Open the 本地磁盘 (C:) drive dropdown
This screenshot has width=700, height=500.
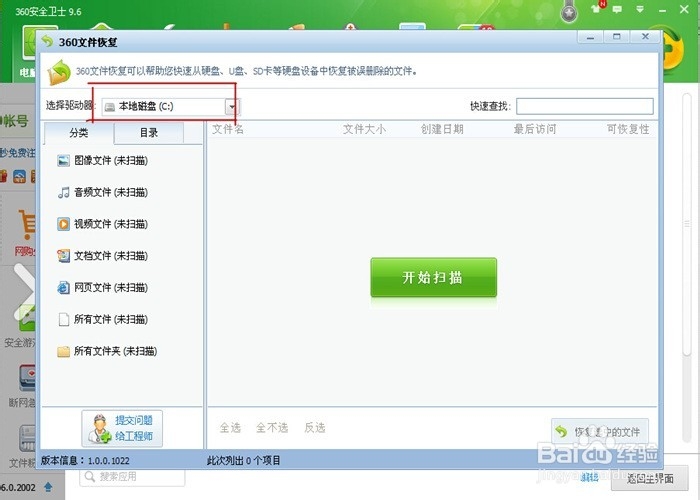pyautogui.click(x=171, y=107)
